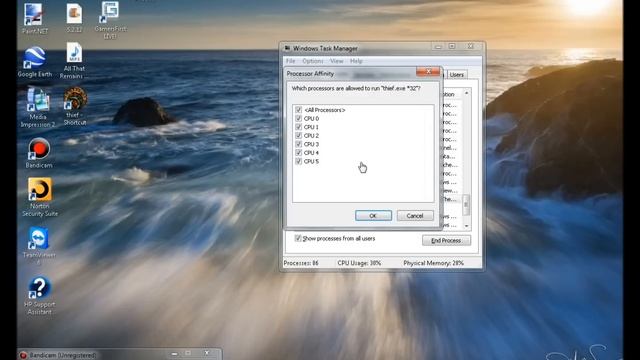This screenshot has height=360, width=640.
Task: Open the Paint.NET desktop icon
Action: click(34, 18)
